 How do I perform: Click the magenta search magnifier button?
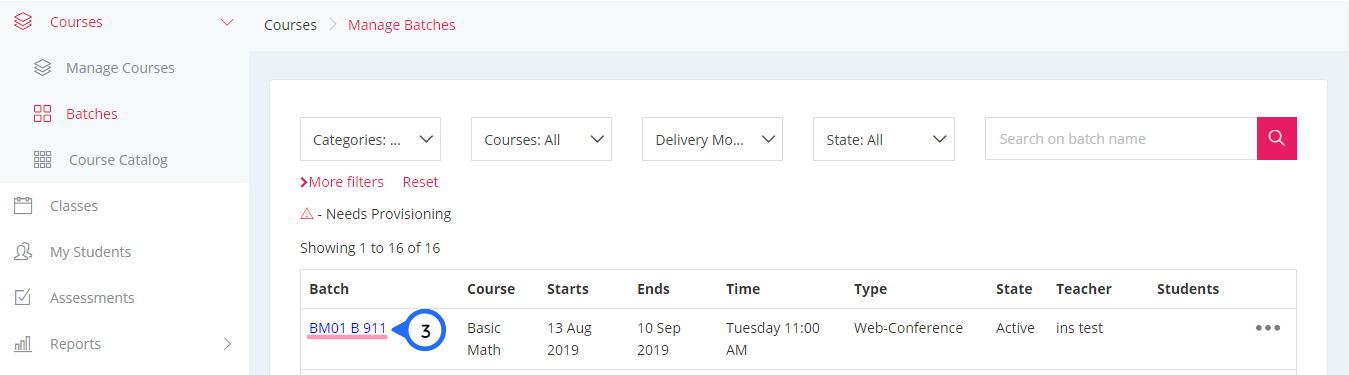tap(1277, 138)
